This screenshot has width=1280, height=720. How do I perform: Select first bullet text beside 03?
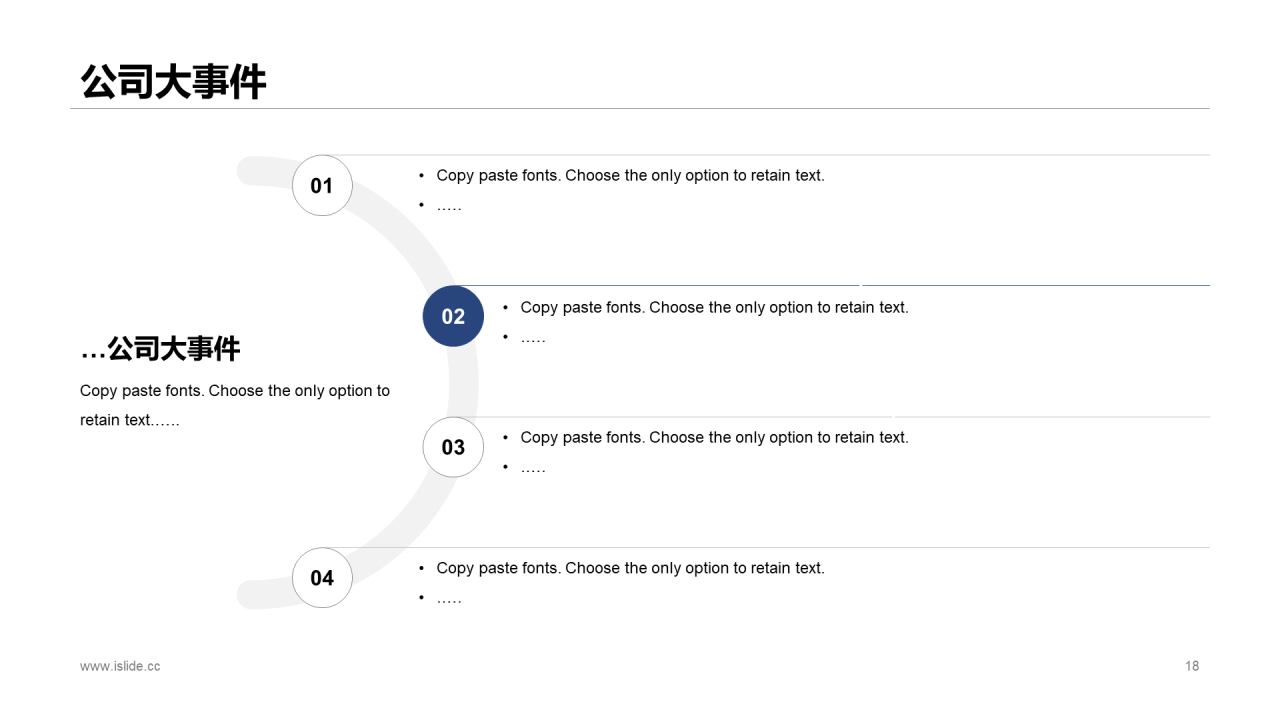(714, 437)
